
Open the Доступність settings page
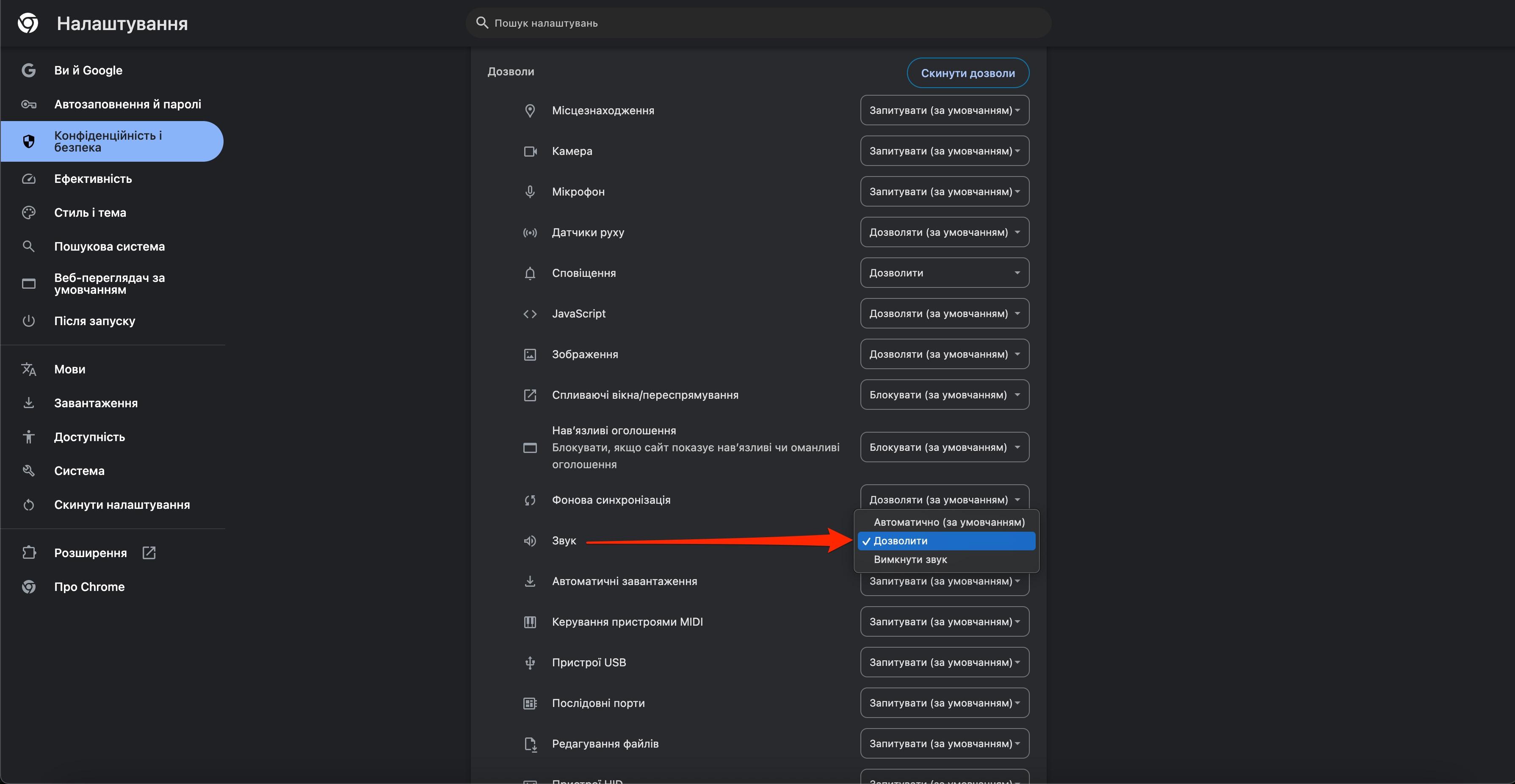[x=112, y=436]
